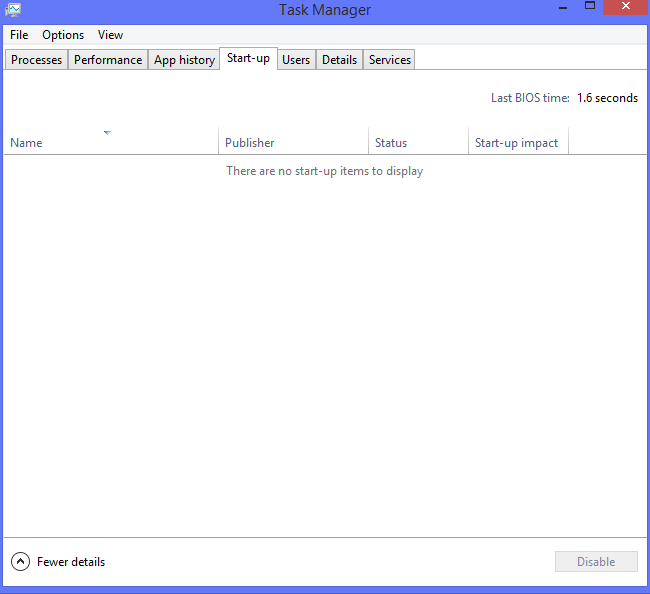This screenshot has height=594, width=650.
Task: Open the View menu
Action: click(x=110, y=35)
